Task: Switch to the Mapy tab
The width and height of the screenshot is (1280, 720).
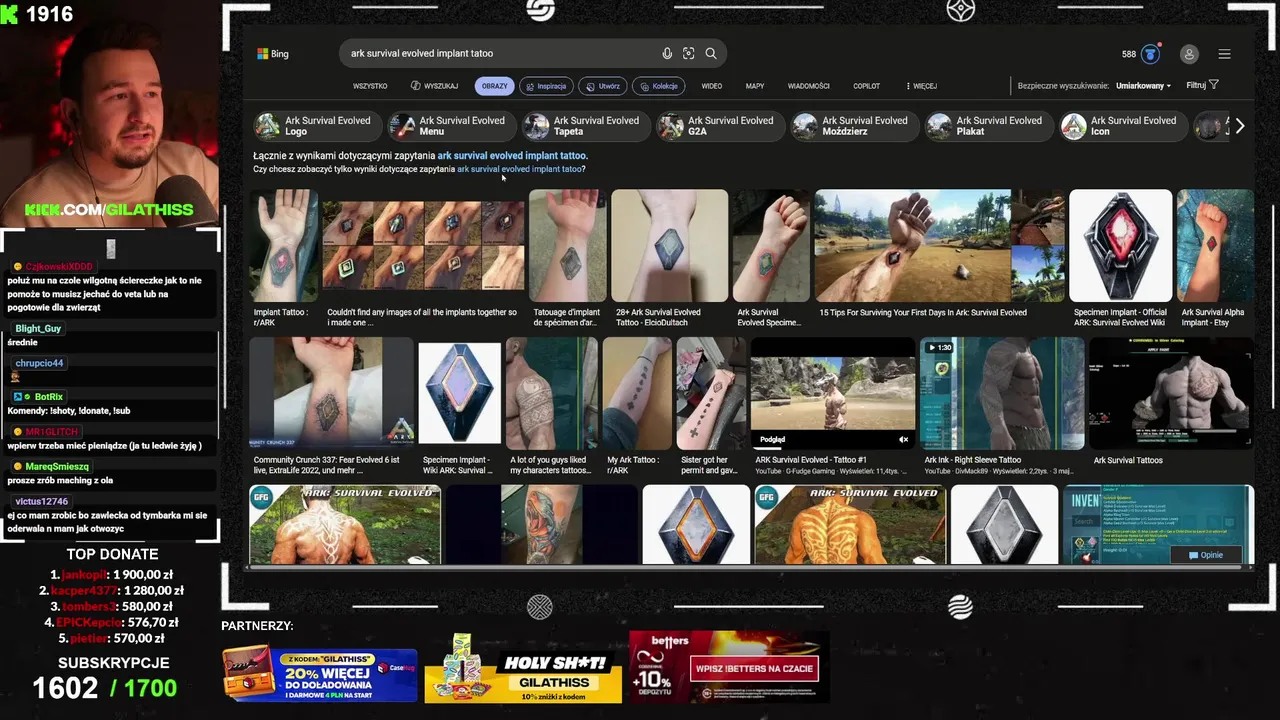Action: point(755,86)
